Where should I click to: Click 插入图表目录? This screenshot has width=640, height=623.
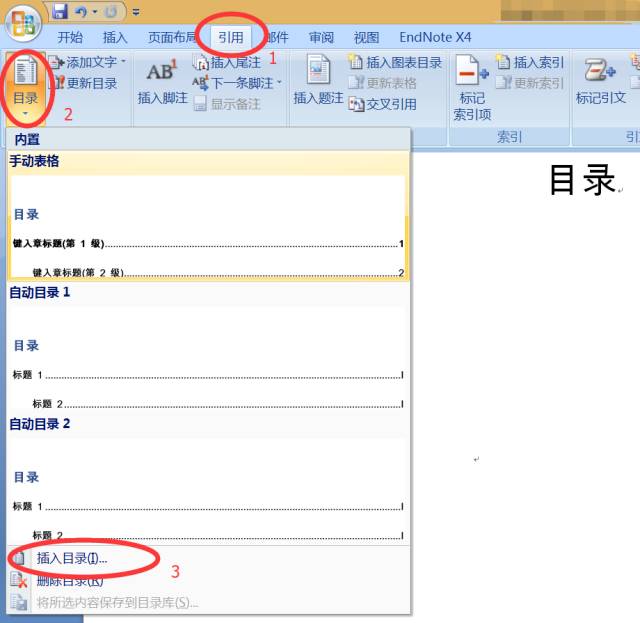point(395,62)
